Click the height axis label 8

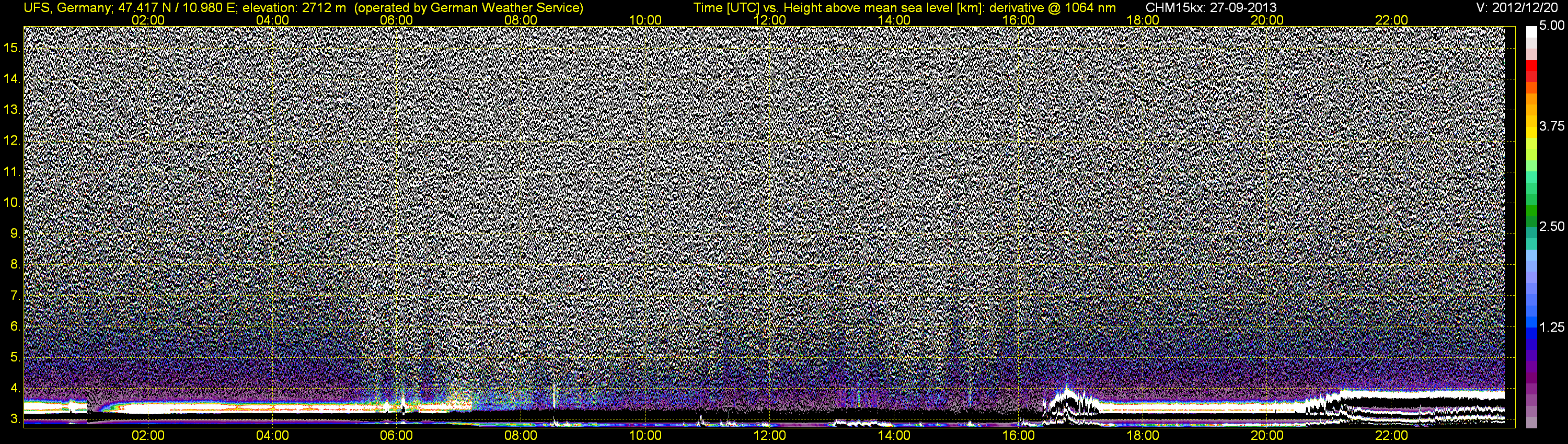pyautogui.click(x=15, y=264)
